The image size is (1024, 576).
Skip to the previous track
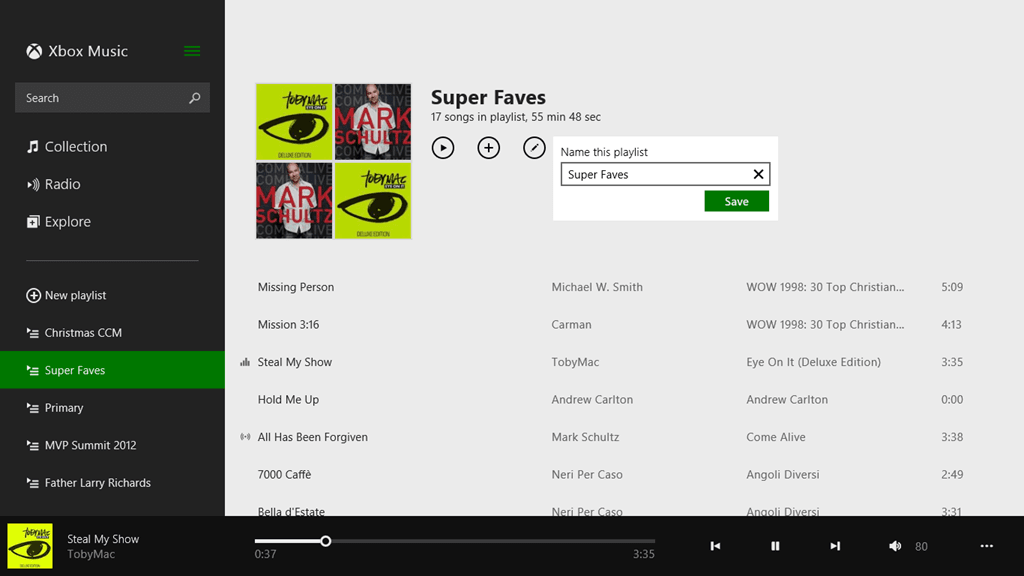pyautogui.click(x=715, y=546)
